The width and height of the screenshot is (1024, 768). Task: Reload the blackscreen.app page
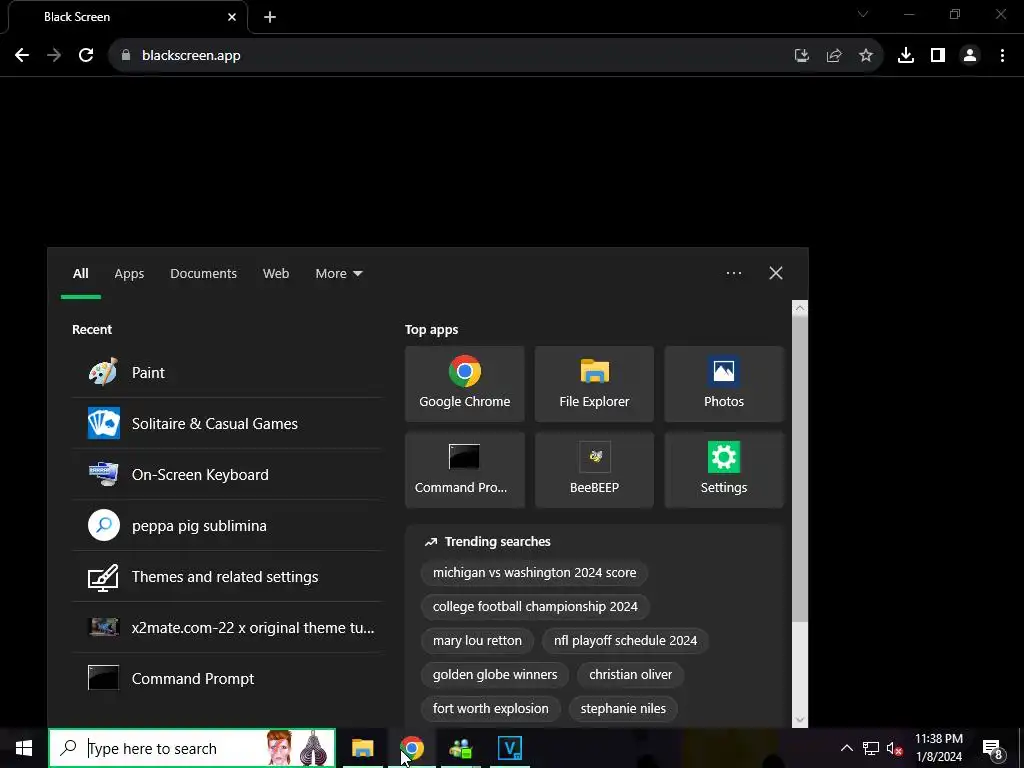coord(86,56)
